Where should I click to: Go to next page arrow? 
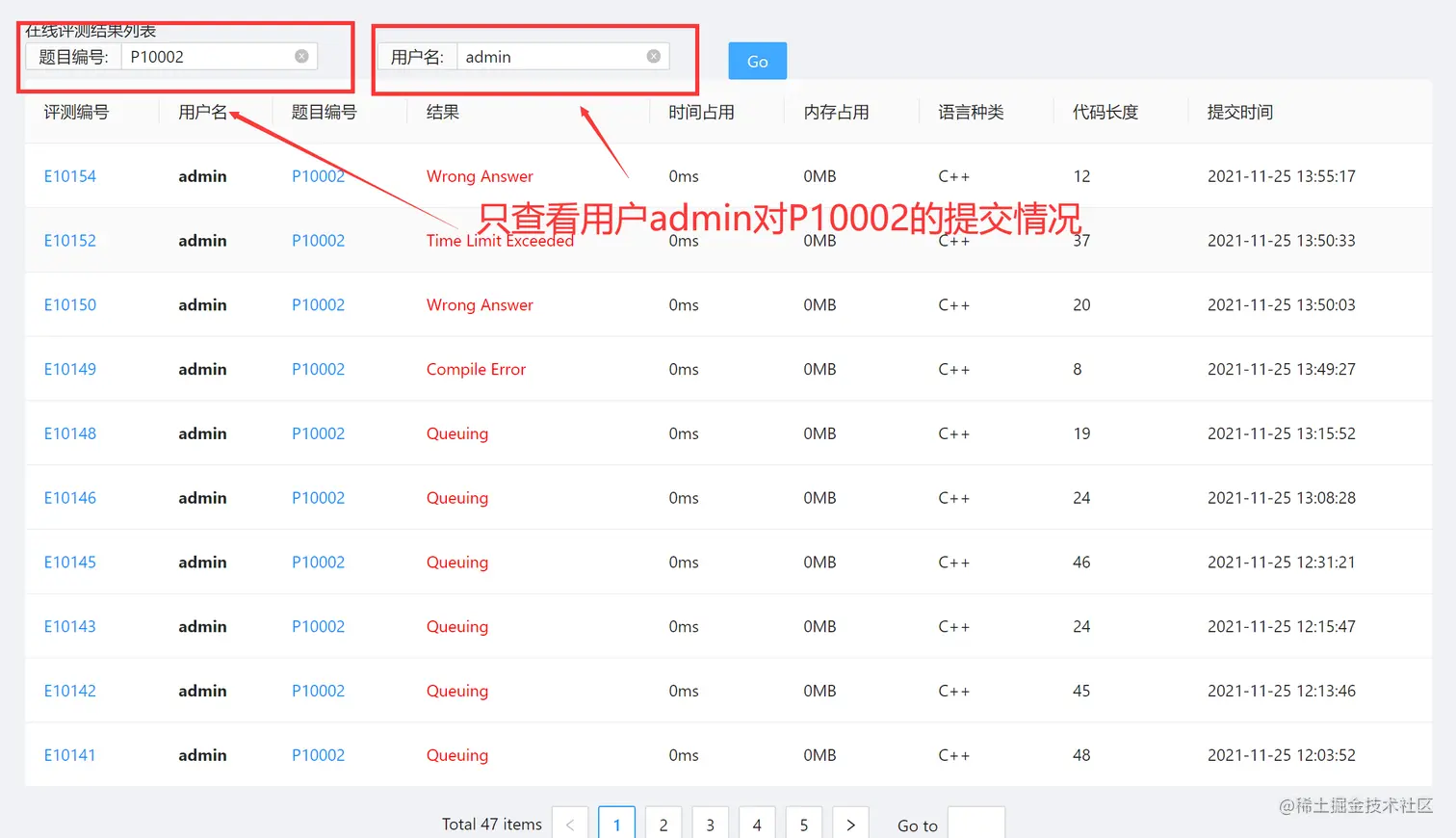[850, 824]
